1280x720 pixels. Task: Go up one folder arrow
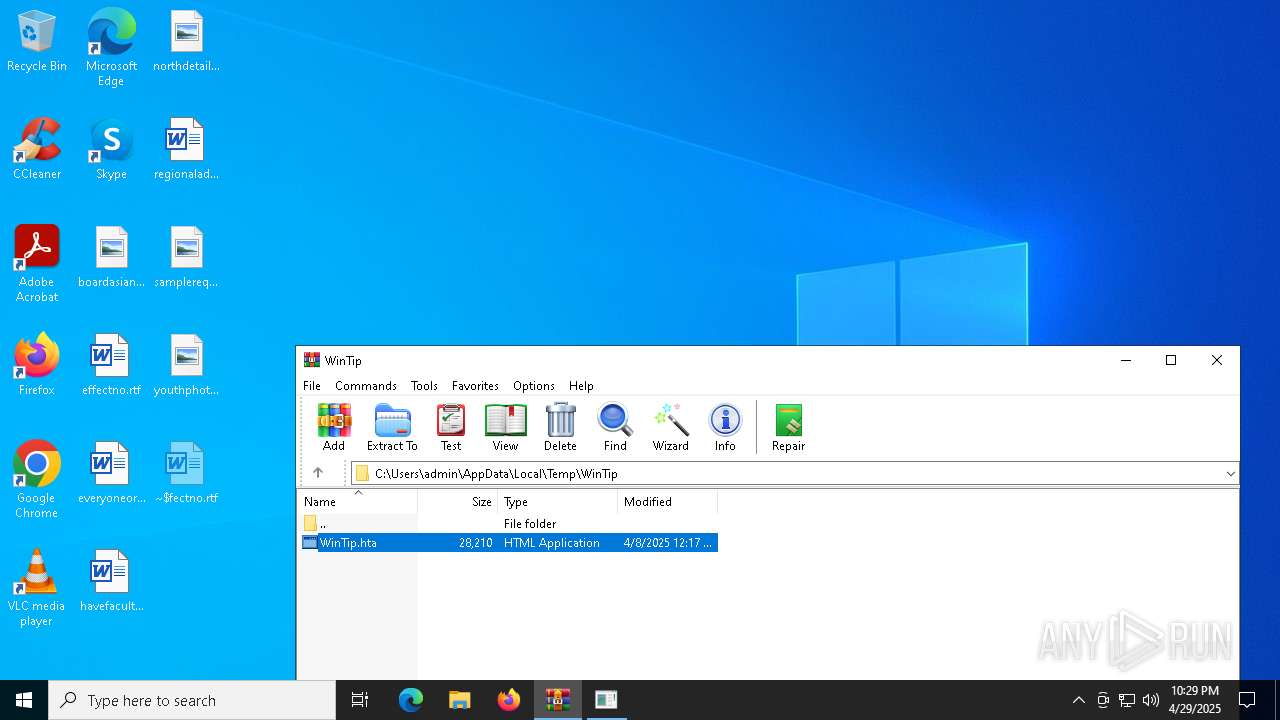(318, 473)
